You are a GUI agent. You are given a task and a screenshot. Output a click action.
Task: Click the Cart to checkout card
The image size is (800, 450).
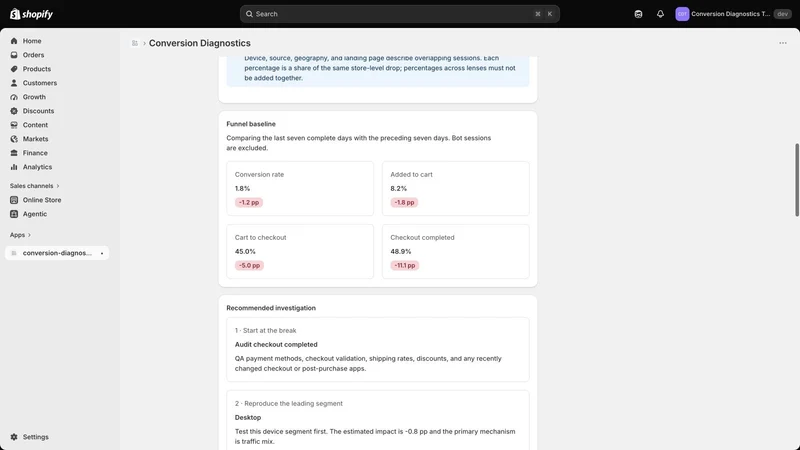pyautogui.click(x=300, y=252)
